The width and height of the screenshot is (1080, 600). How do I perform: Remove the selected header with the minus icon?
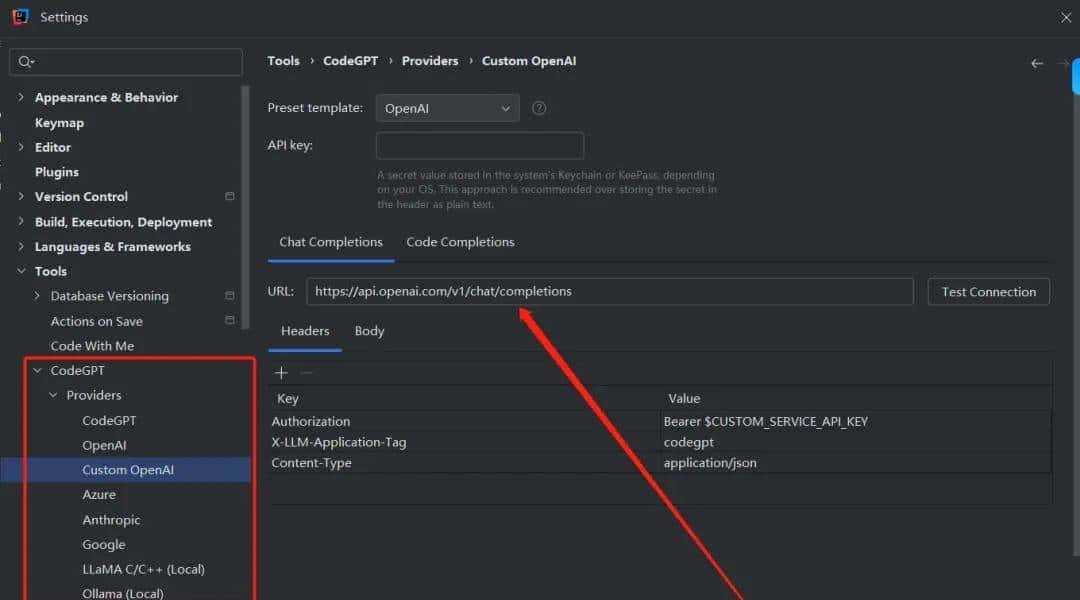point(307,373)
